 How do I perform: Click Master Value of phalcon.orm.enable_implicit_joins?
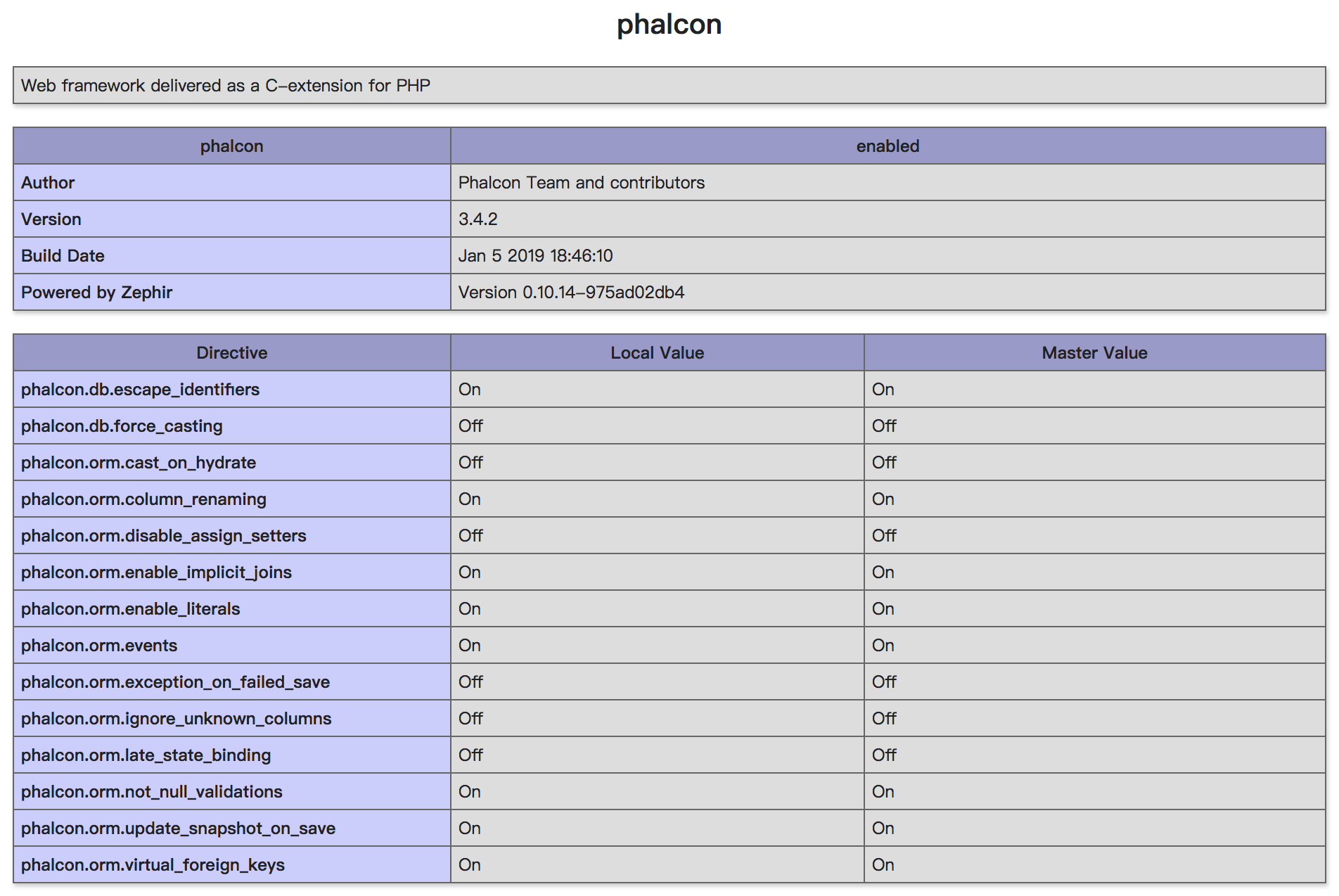click(883, 572)
